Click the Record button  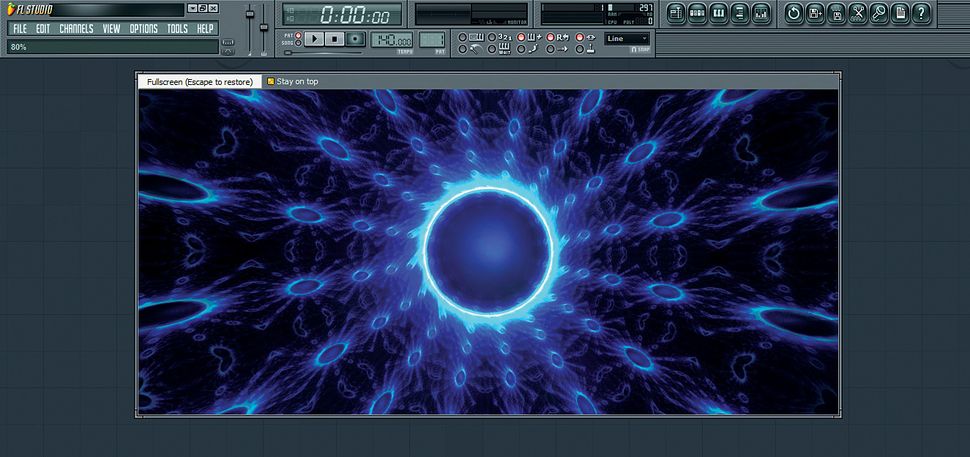coord(355,39)
